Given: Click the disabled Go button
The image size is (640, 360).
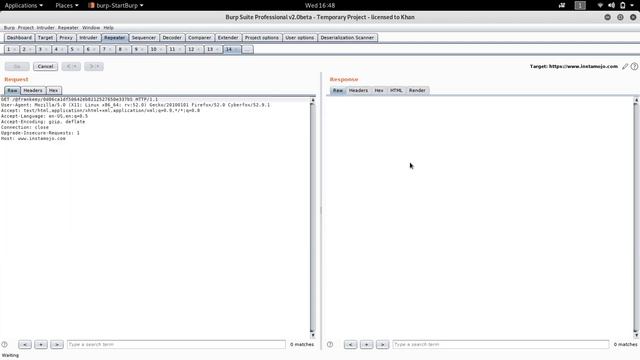Looking at the screenshot, I should coord(17,66).
